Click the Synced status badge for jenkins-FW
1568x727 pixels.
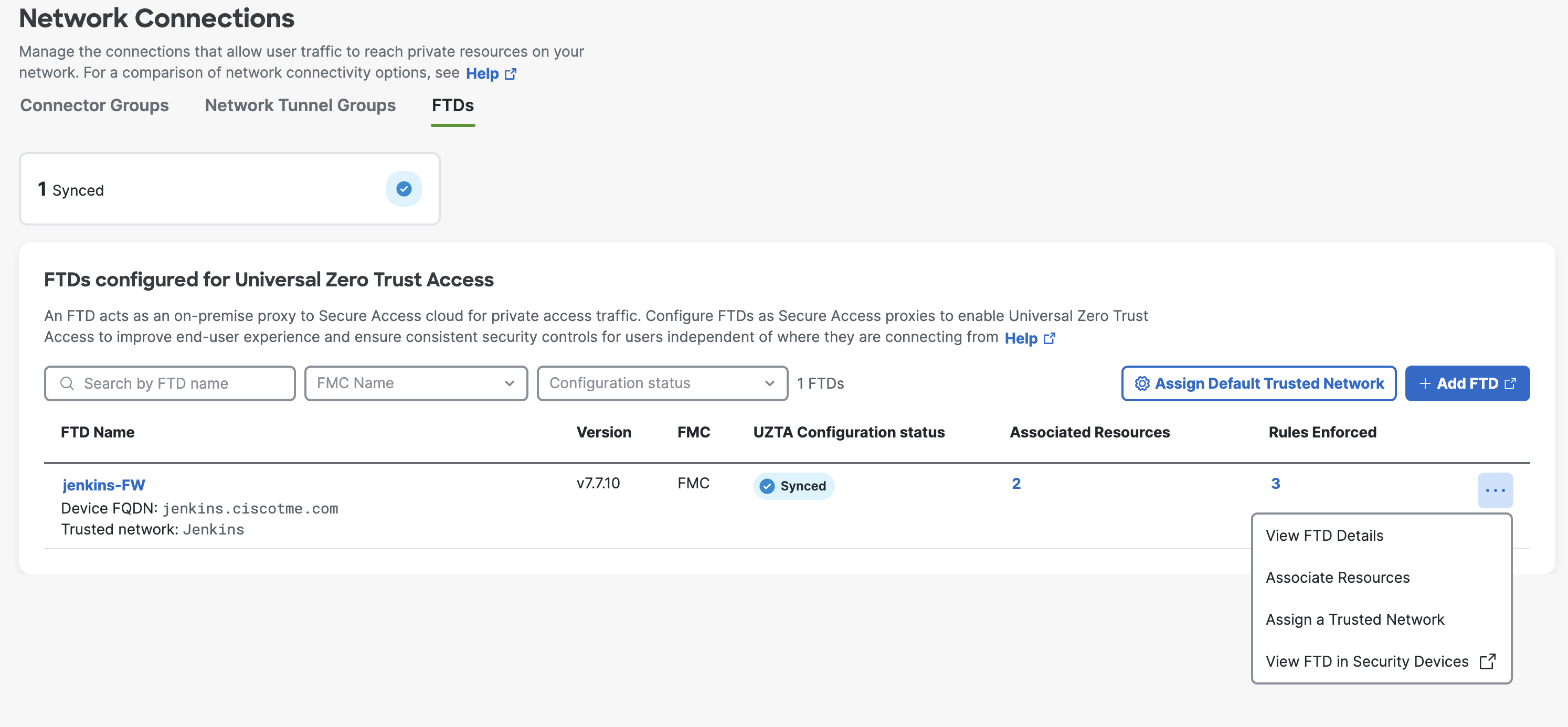click(x=794, y=486)
